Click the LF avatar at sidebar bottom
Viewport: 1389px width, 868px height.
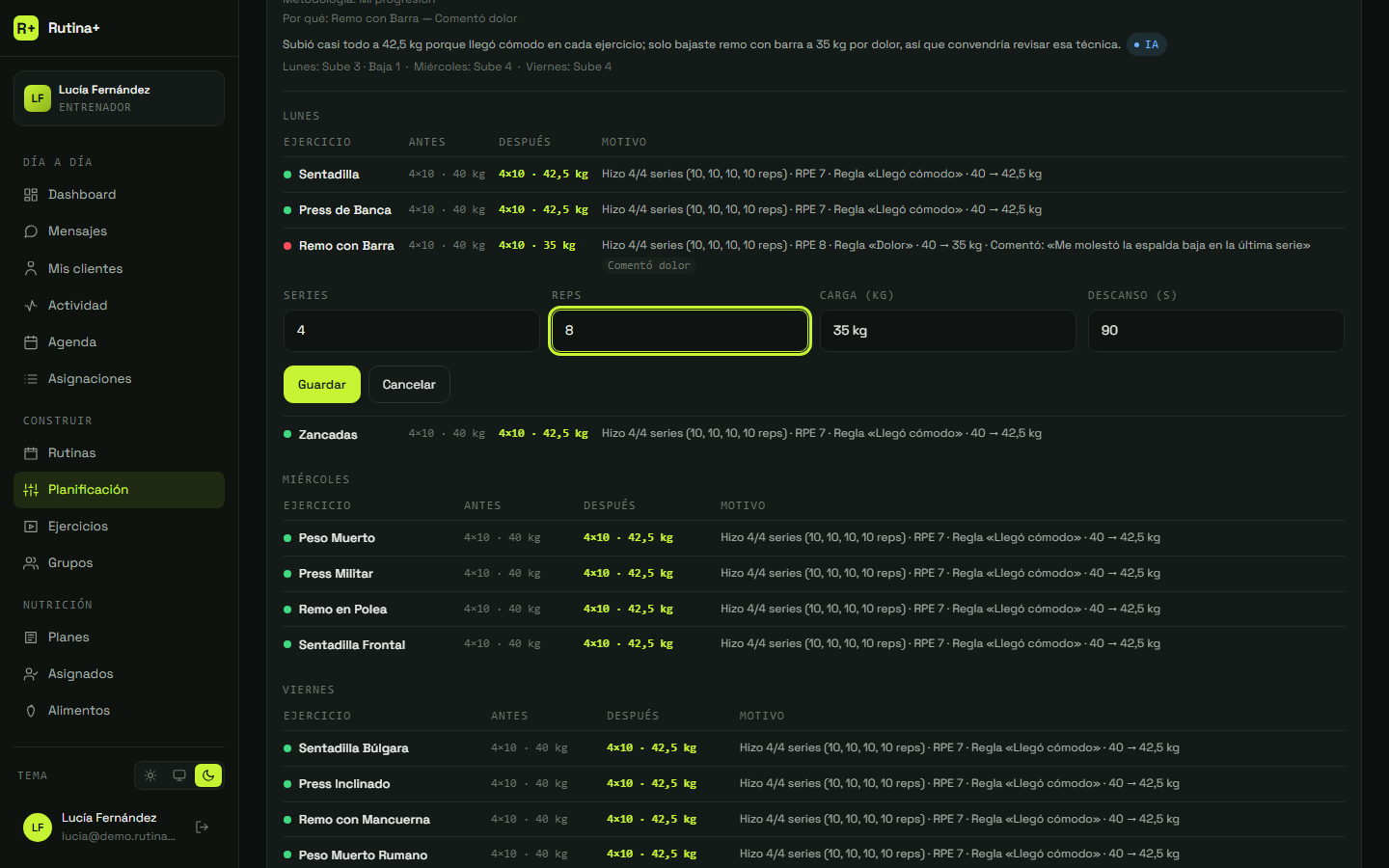click(x=38, y=827)
